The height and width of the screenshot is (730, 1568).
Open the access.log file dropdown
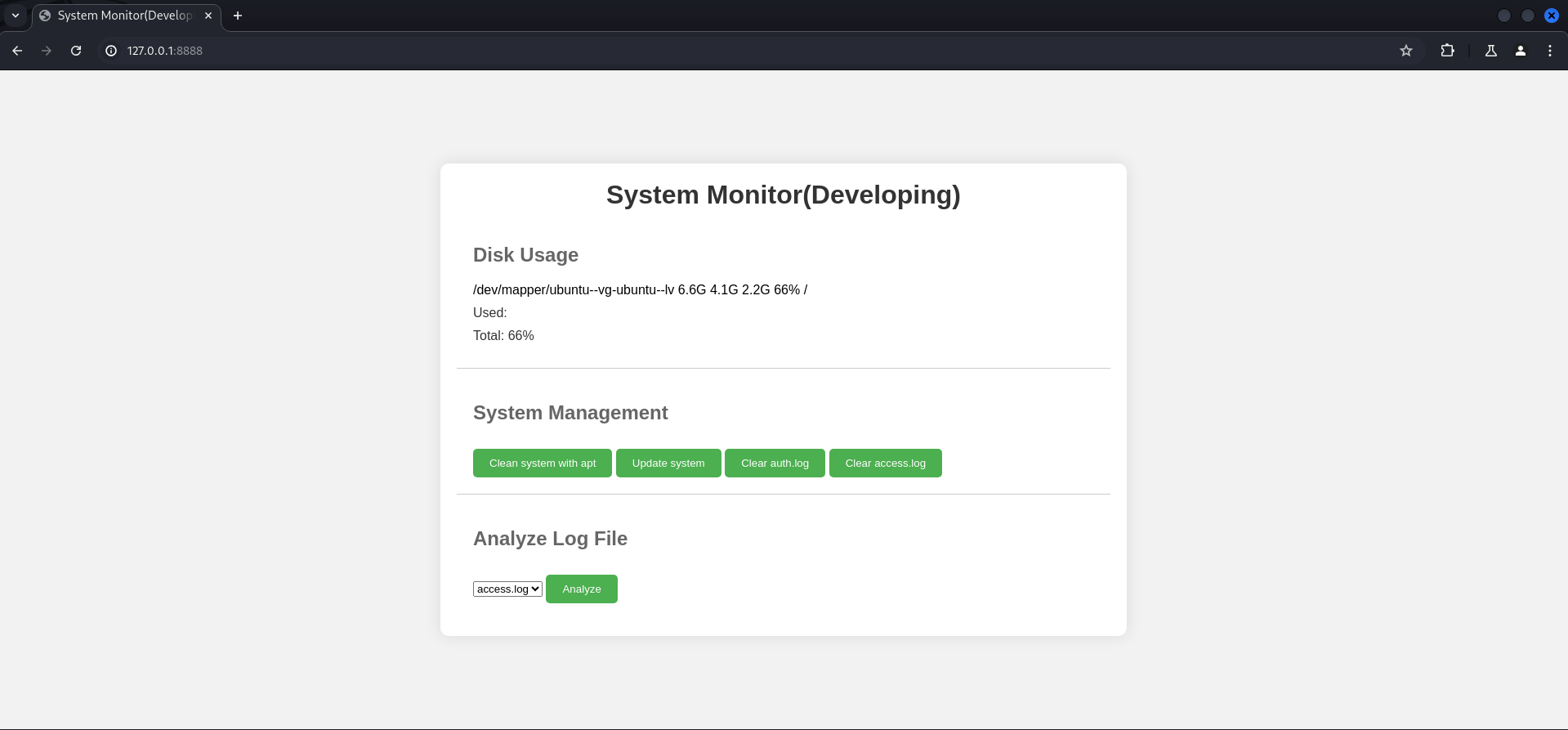coord(507,589)
